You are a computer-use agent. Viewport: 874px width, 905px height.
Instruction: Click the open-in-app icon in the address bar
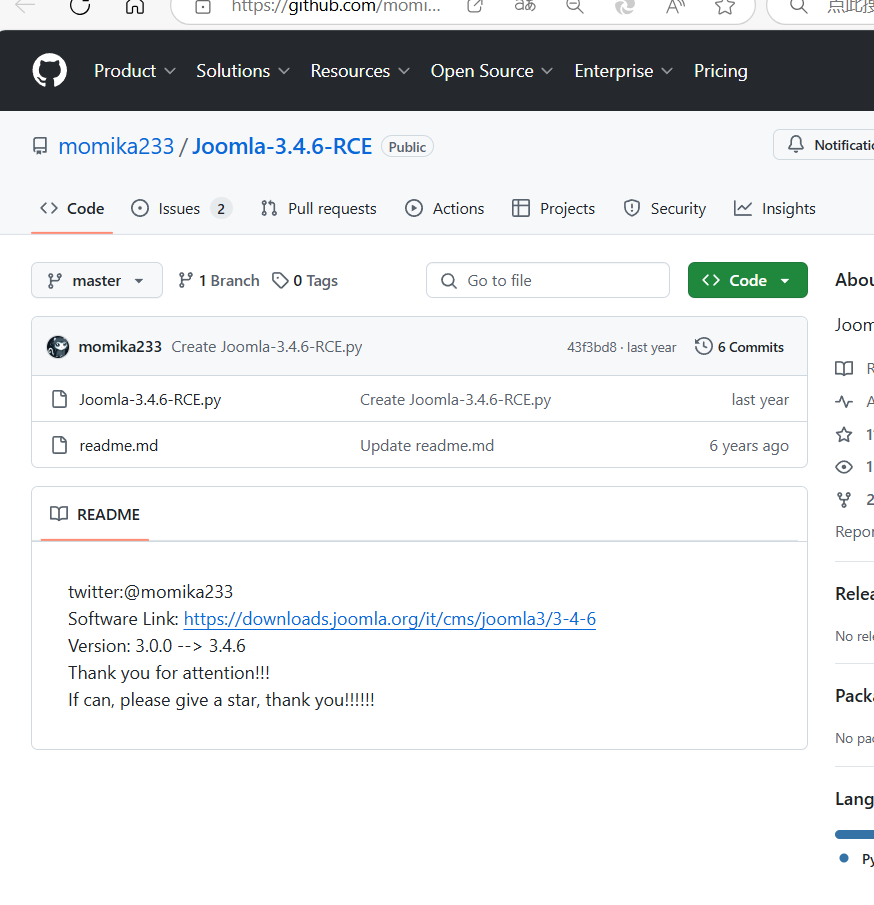475,6
